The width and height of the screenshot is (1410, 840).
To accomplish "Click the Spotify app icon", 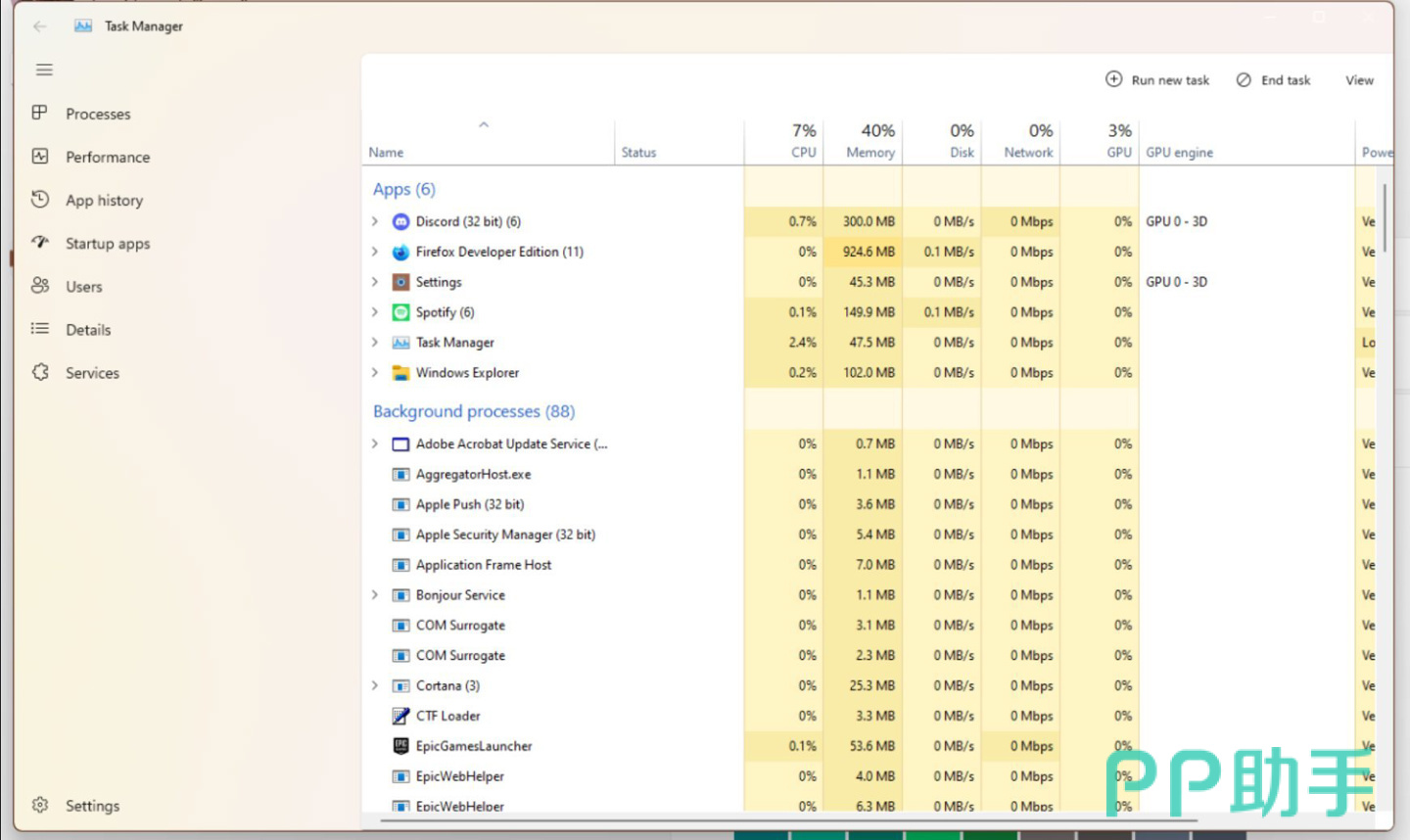I will coord(400,312).
